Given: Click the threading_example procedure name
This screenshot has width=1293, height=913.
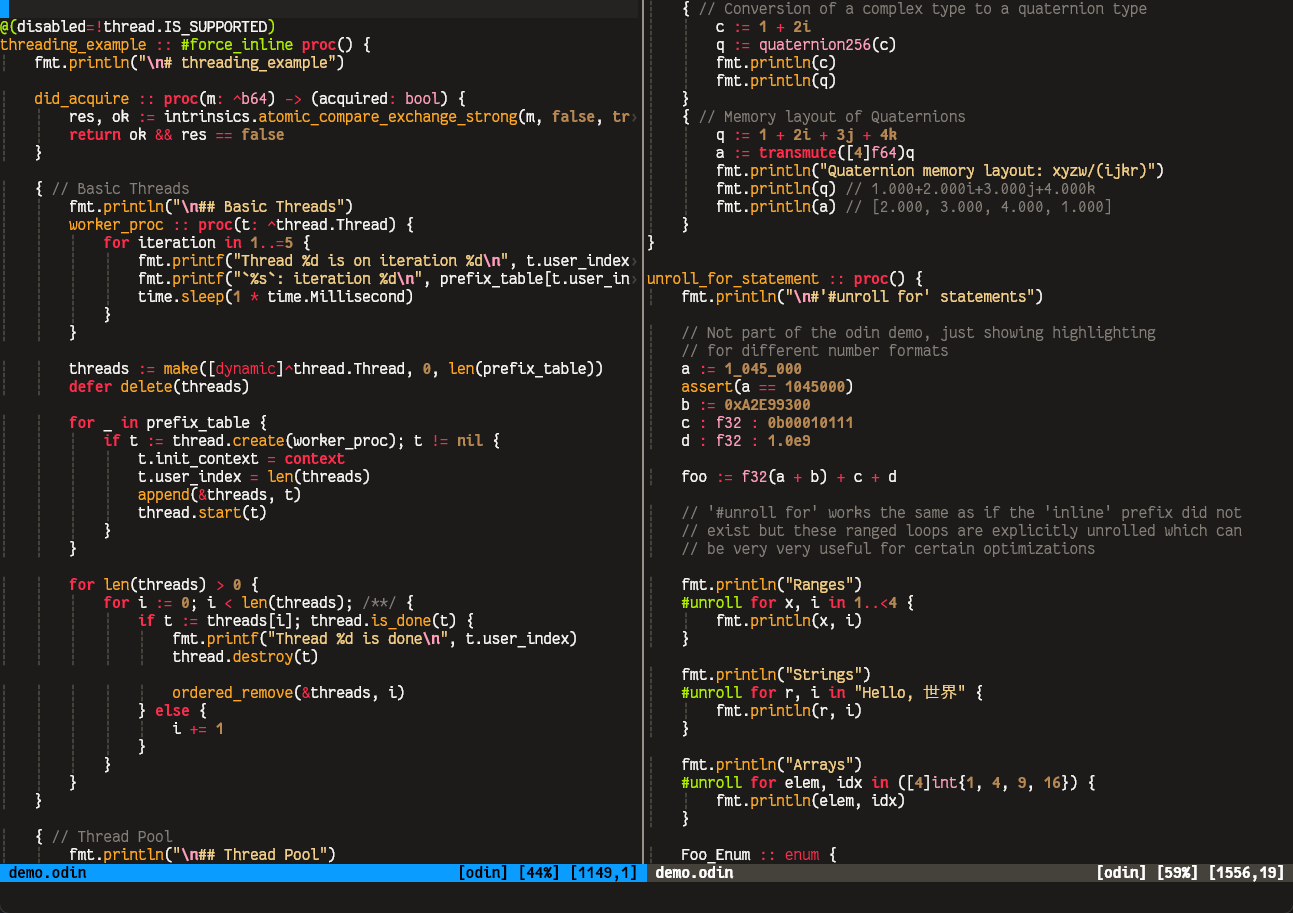Looking at the screenshot, I should 73,45.
